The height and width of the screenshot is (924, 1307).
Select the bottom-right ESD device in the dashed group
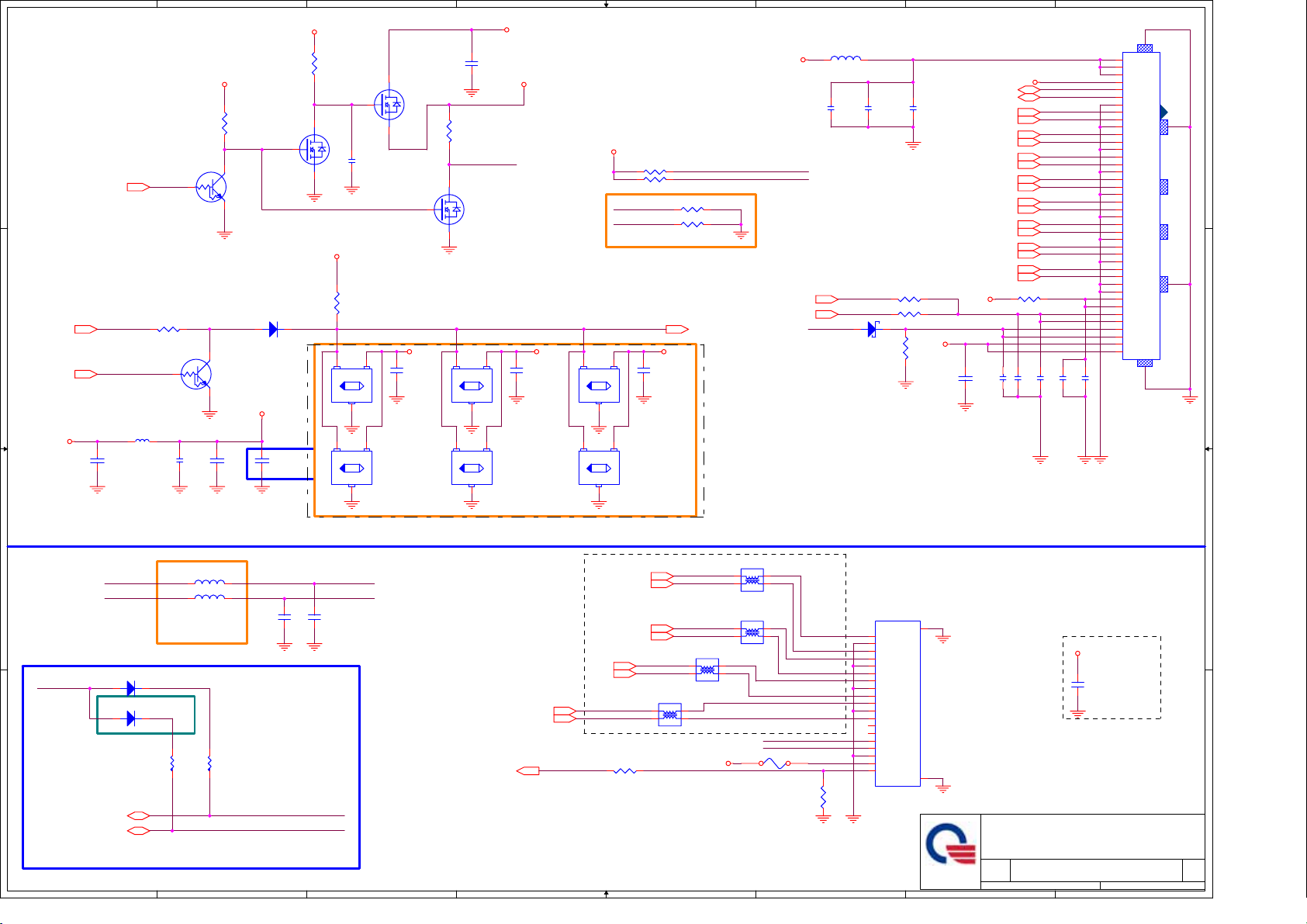[x=599, y=468]
